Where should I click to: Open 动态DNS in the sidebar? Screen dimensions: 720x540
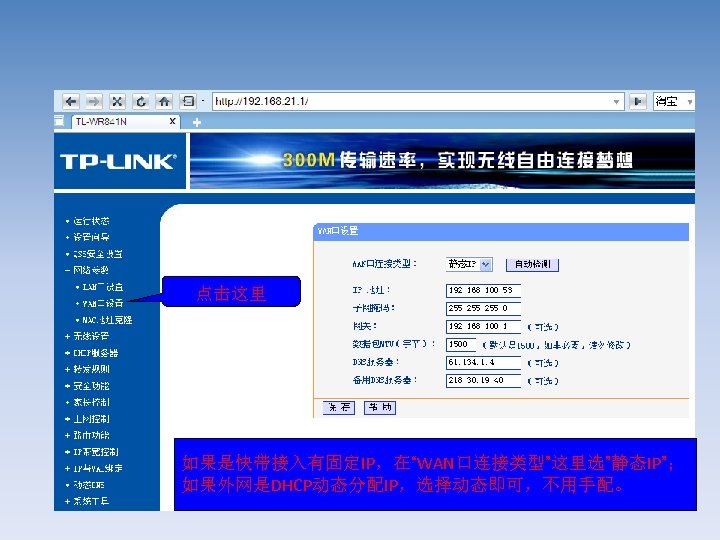pyautogui.click(x=89, y=485)
